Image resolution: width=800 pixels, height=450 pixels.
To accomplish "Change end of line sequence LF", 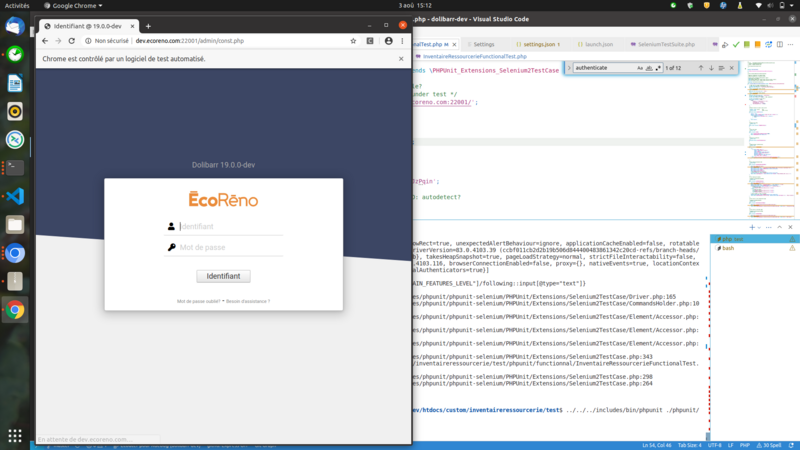I will (x=731, y=445).
